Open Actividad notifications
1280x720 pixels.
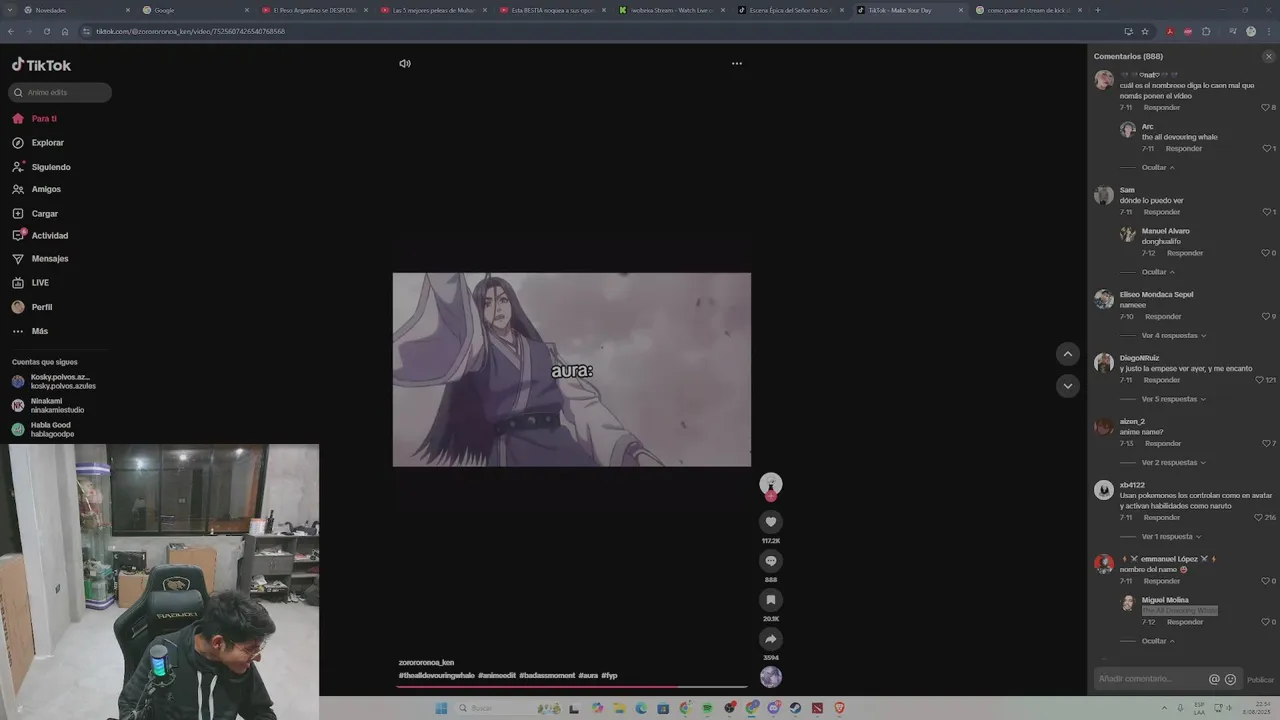pyautogui.click(x=49, y=236)
